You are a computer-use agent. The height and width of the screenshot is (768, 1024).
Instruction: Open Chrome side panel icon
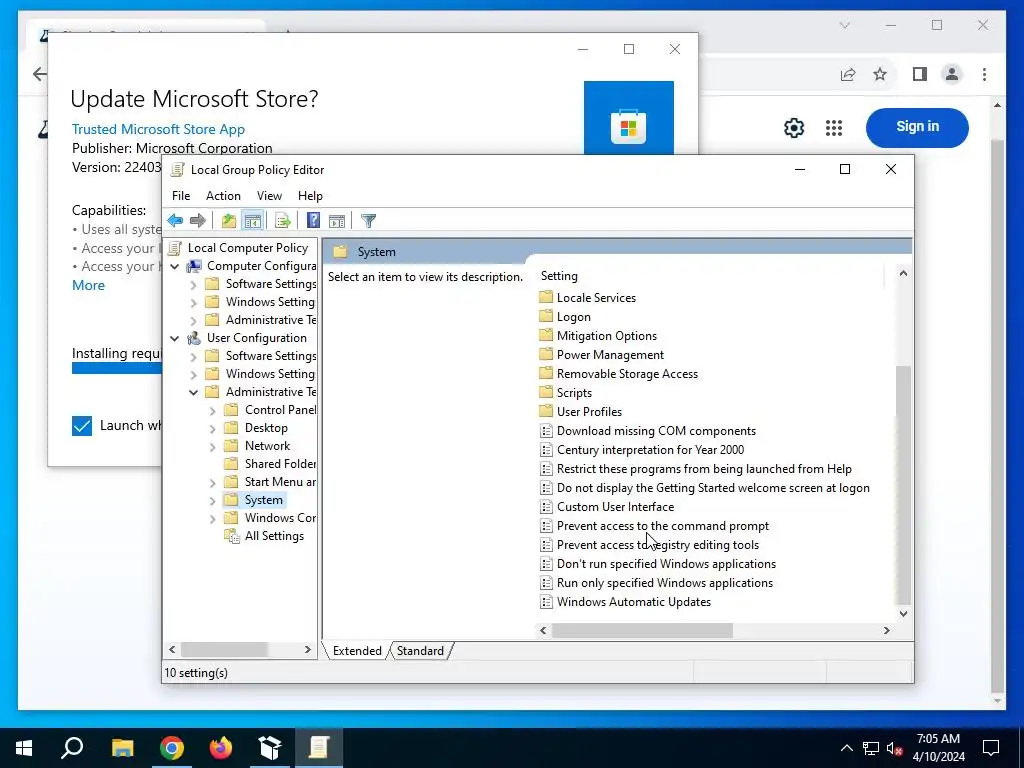pos(920,74)
